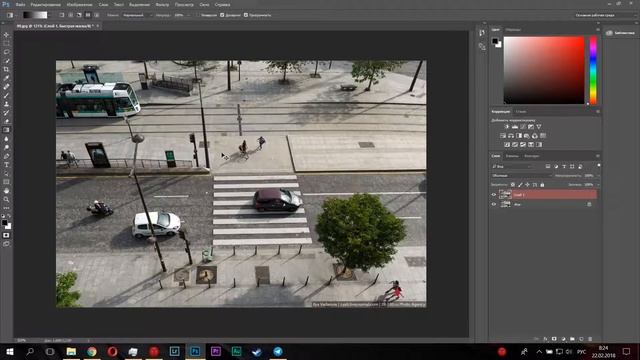
Task: Click the hue spectrum slider
Action: [x=593, y=70]
